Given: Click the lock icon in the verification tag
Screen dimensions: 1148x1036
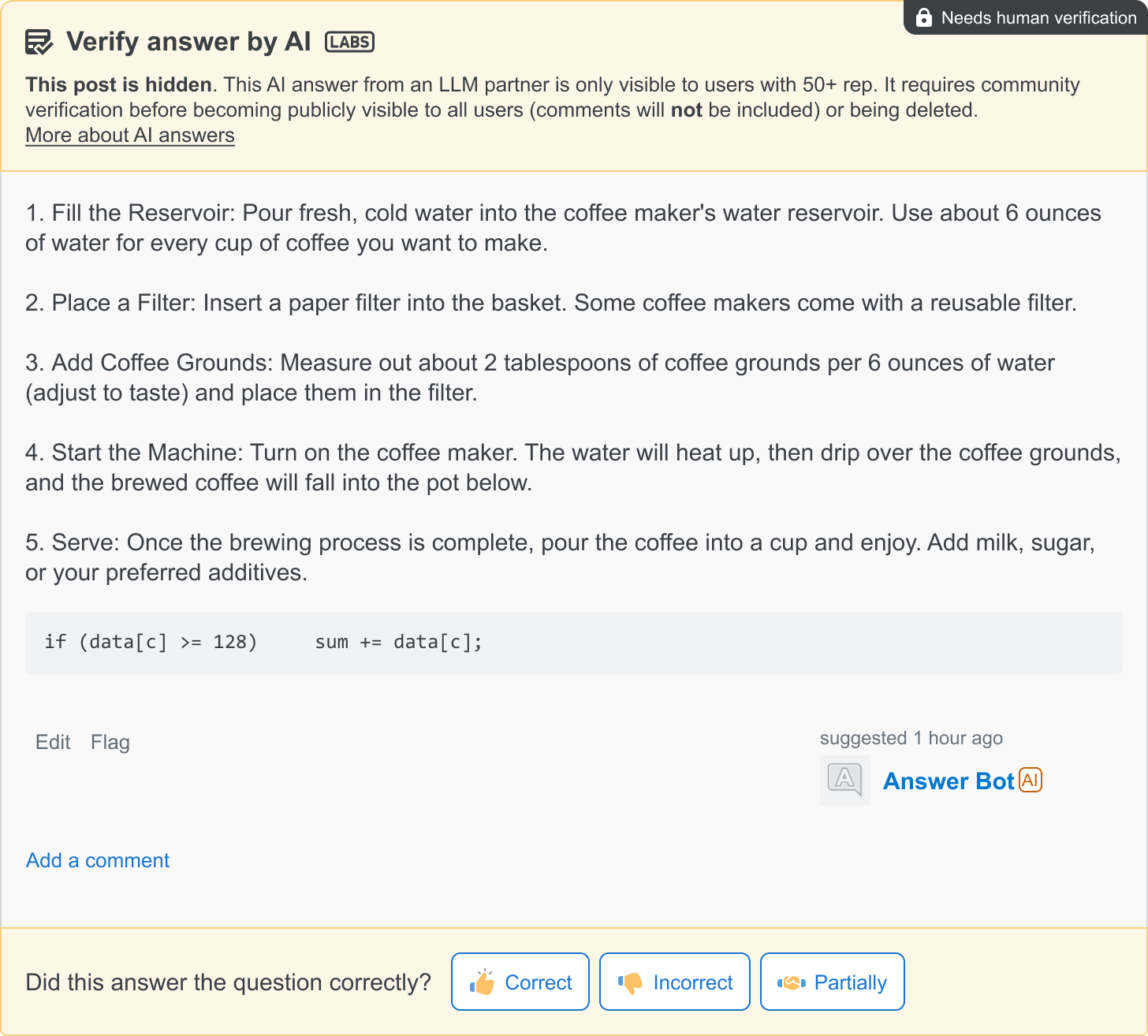Looking at the screenshot, I should [x=924, y=17].
